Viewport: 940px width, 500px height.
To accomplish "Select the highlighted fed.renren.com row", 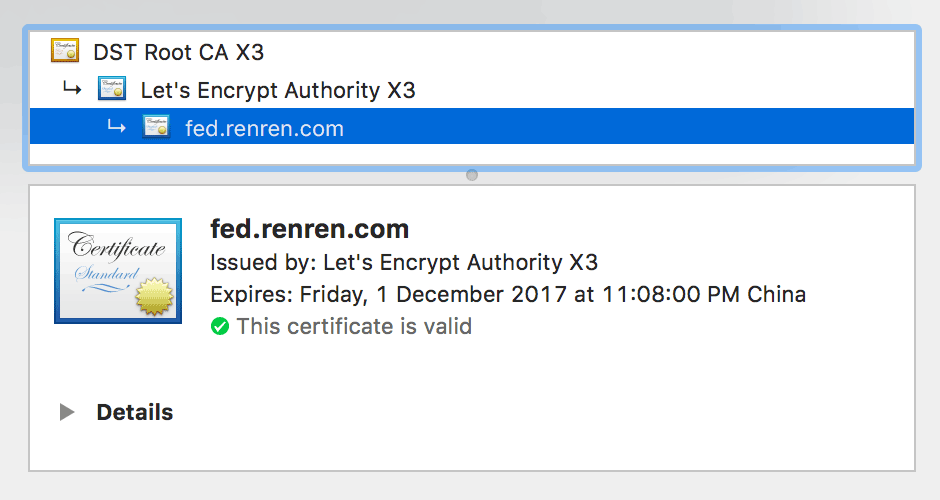I will tap(472, 126).
